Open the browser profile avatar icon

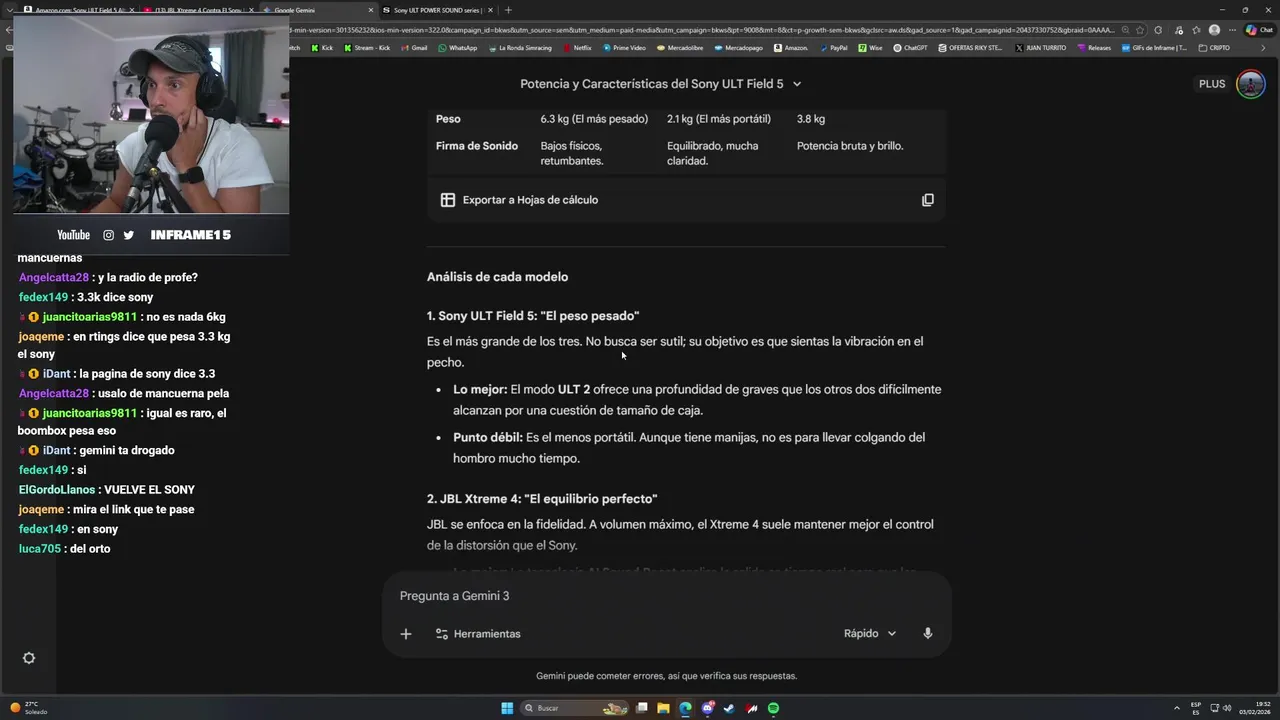click(1214, 30)
